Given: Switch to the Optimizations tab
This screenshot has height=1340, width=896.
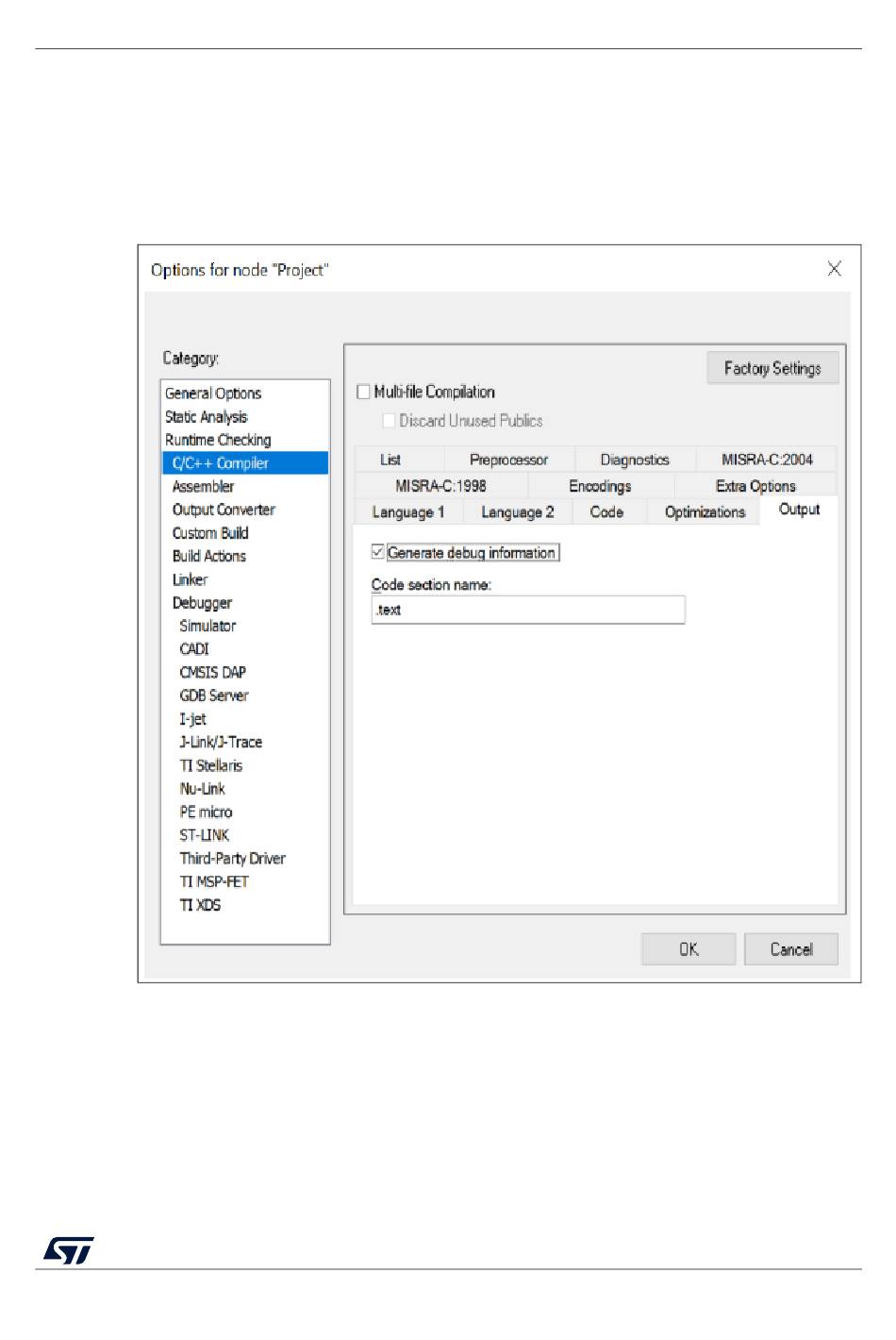Looking at the screenshot, I should (x=705, y=511).
